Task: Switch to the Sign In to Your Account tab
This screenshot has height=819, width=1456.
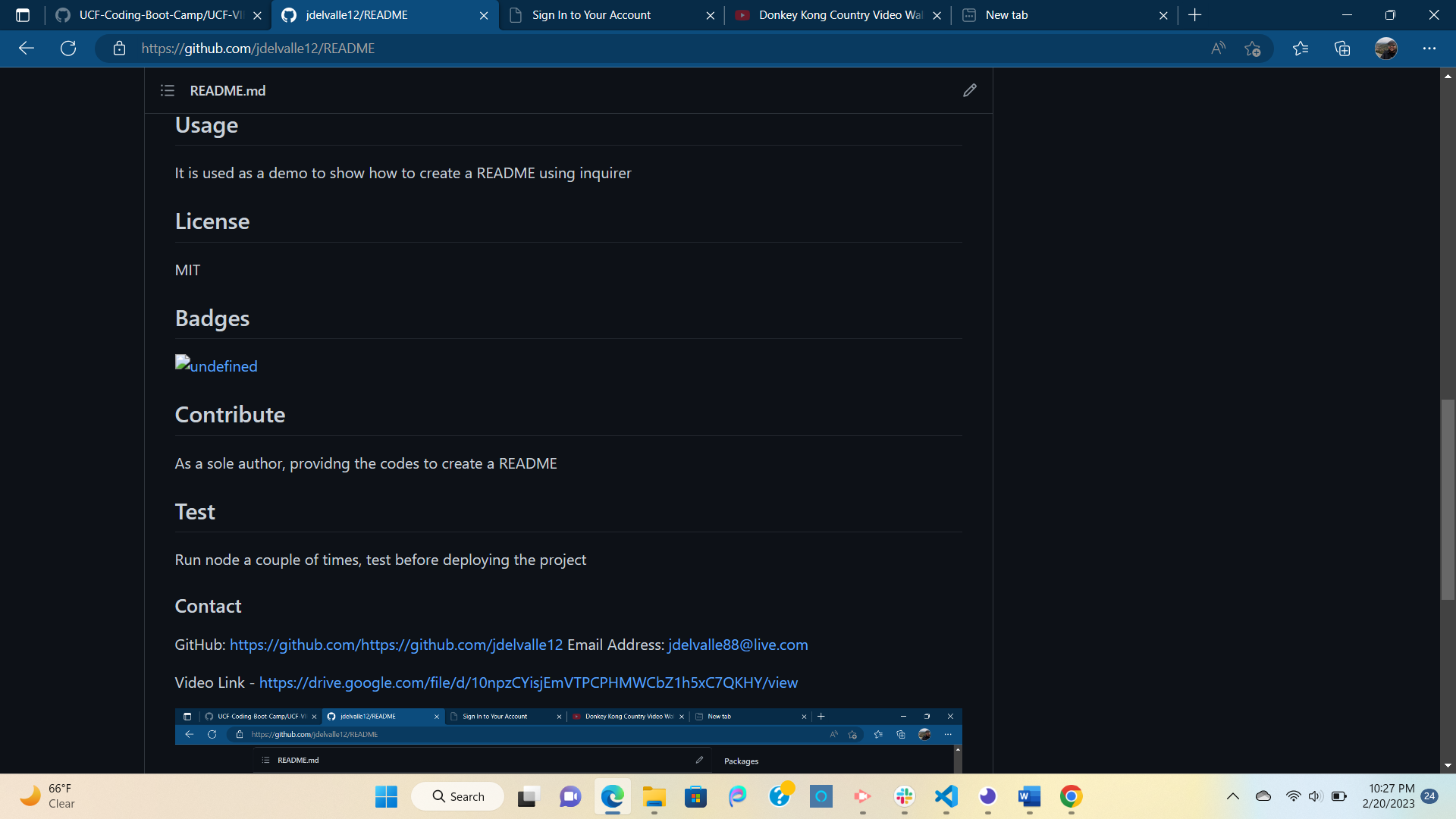Action: pyautogui.click(x=591, y=15)
